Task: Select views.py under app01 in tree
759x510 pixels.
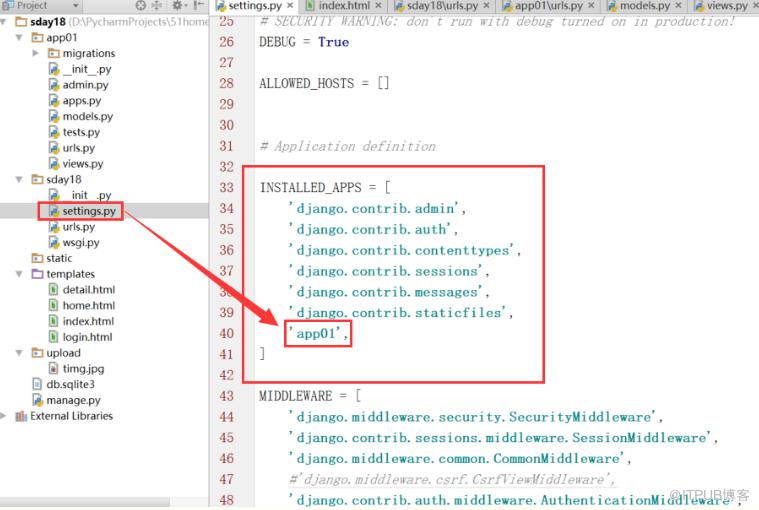Action: pyautogui.click(x=76, y=164)
